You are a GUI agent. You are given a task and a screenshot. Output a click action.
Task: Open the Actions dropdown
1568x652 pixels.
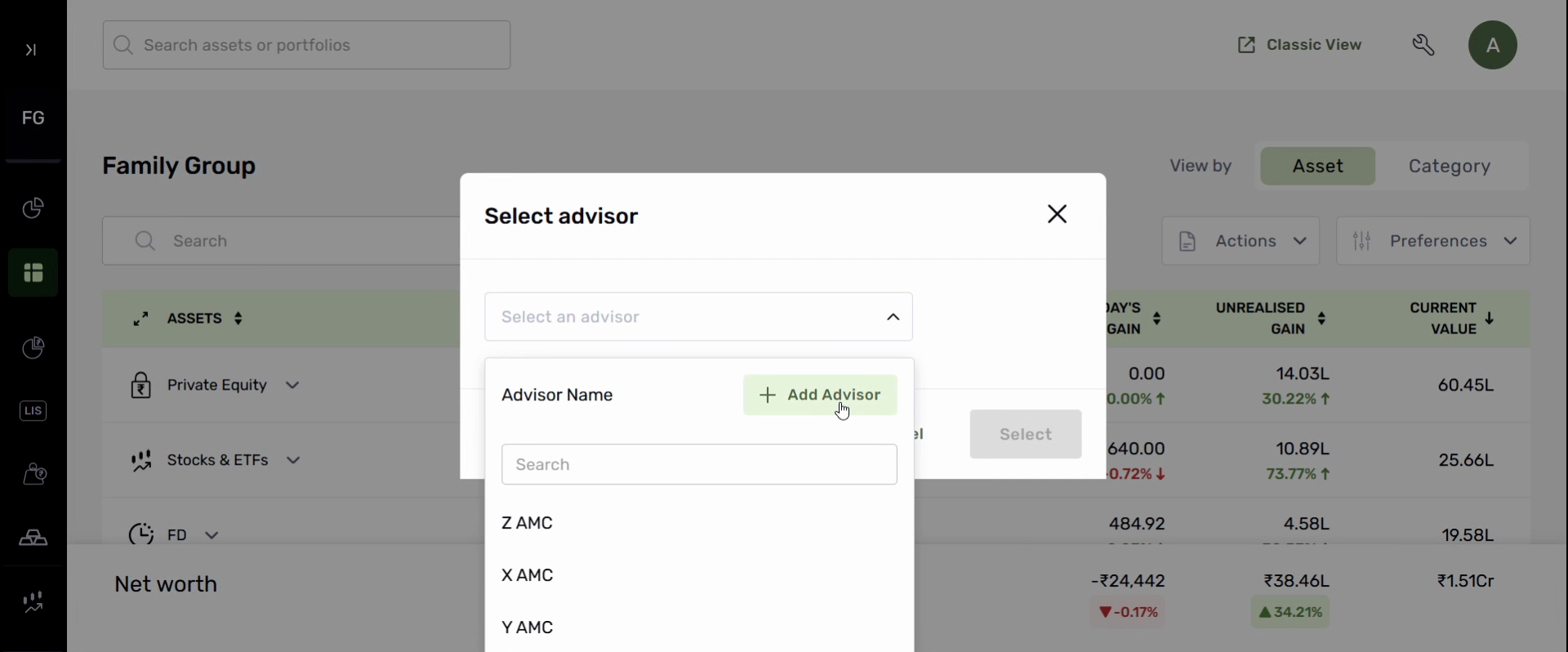tap(1240, 242)
